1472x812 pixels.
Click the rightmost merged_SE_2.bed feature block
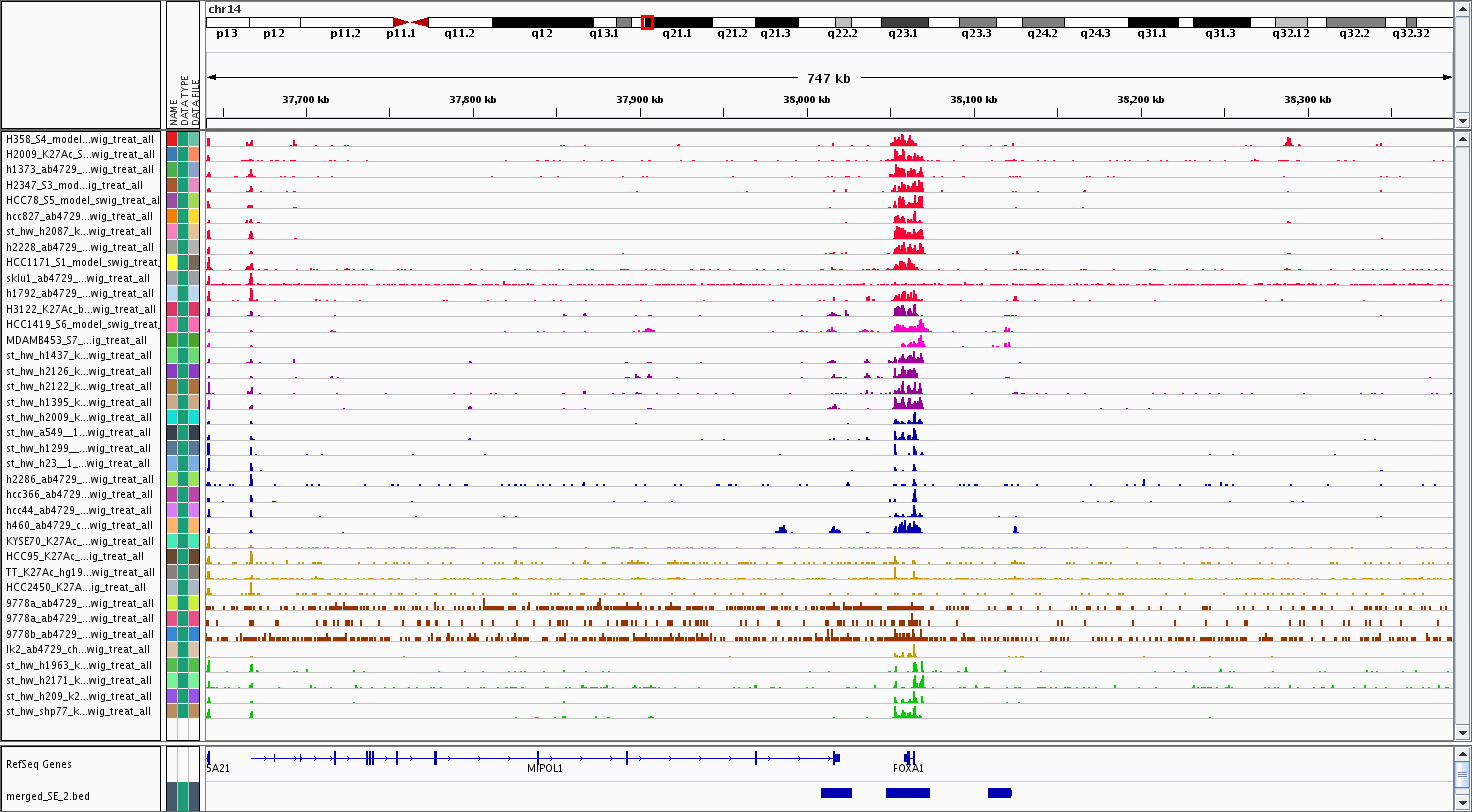point(1000,793)
